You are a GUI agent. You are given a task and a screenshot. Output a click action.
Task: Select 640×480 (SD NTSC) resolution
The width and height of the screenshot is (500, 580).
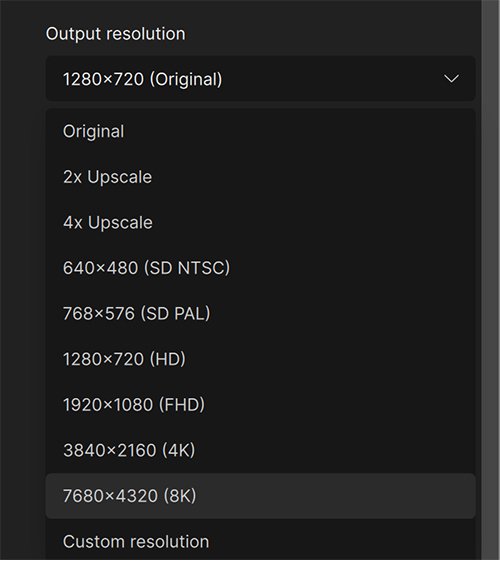tap(260, 268)
